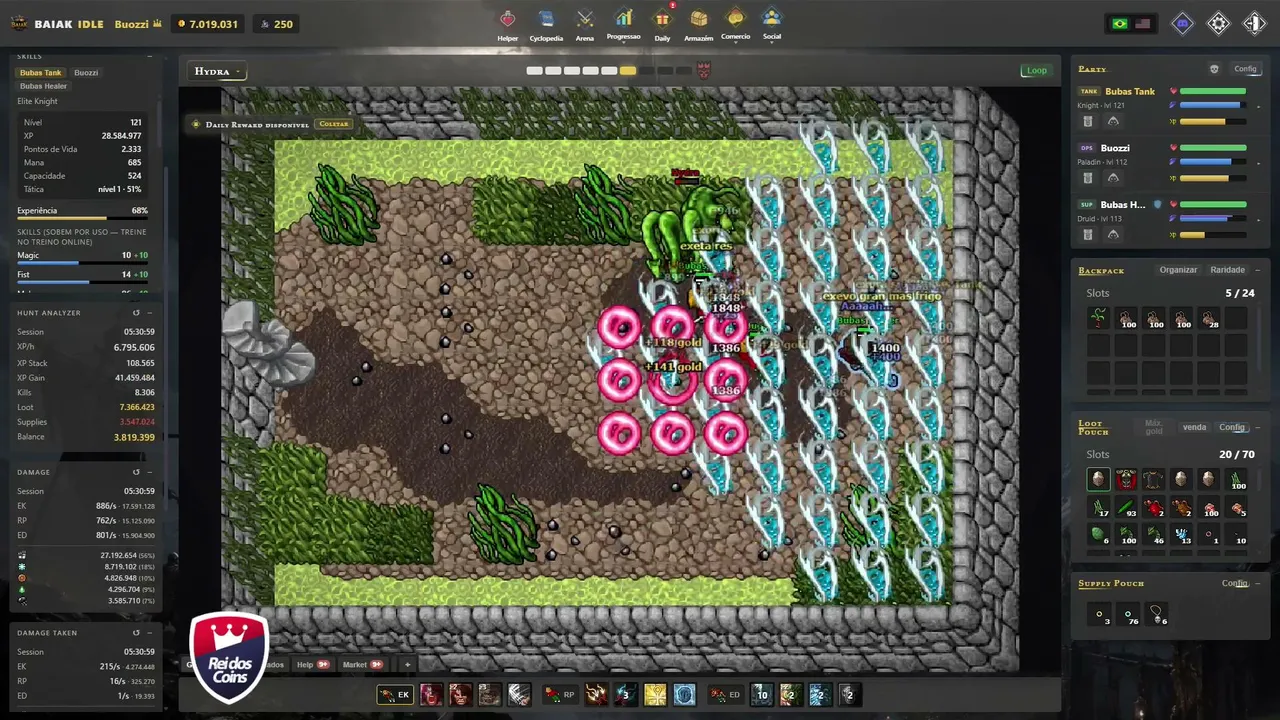The image size is (1280, 720).
Task: Reset the Damage Taken panel session
Action: [x=136, y=633]
